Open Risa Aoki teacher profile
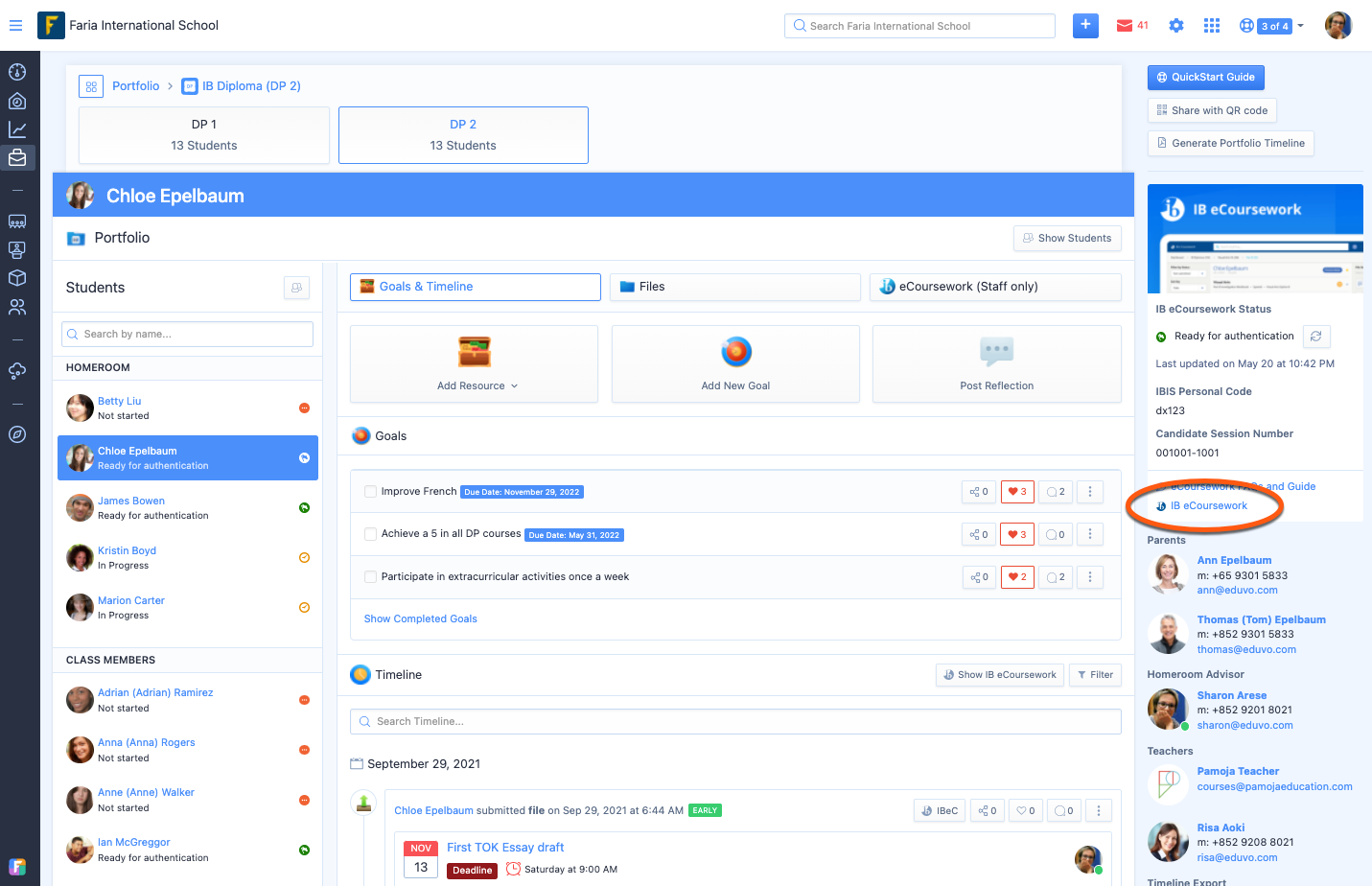Image resolution: width=1372 pixels, height=886 pixels. point(1221,828)
